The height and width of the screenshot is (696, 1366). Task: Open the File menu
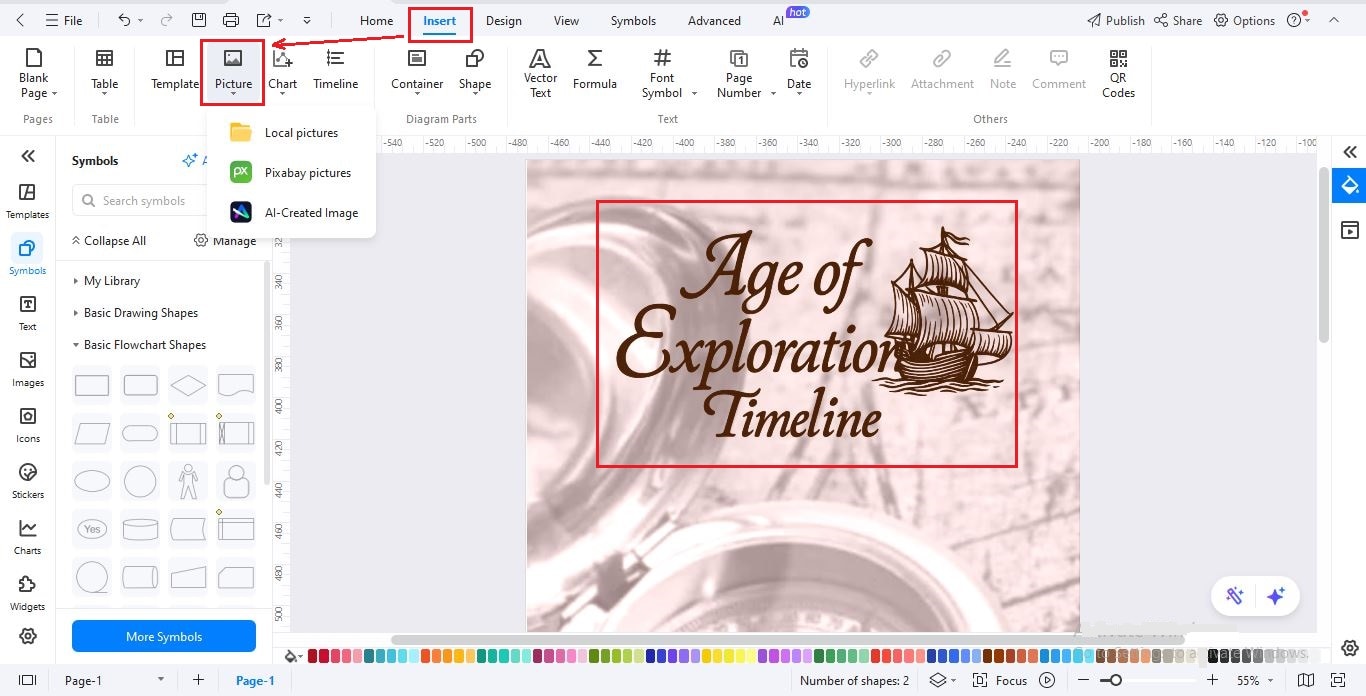[64, 20]
